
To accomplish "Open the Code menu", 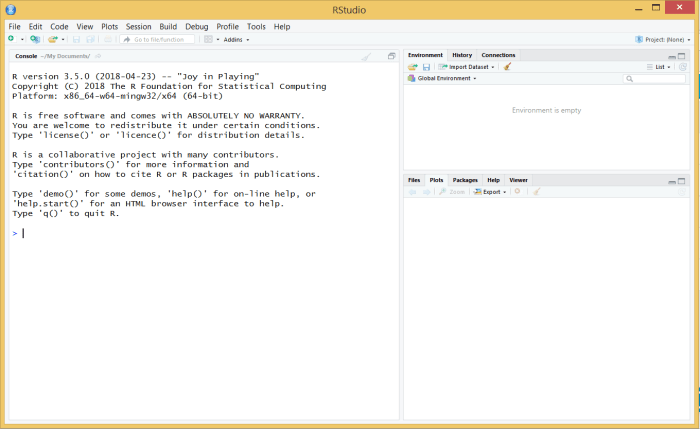I will pos(59,26).
